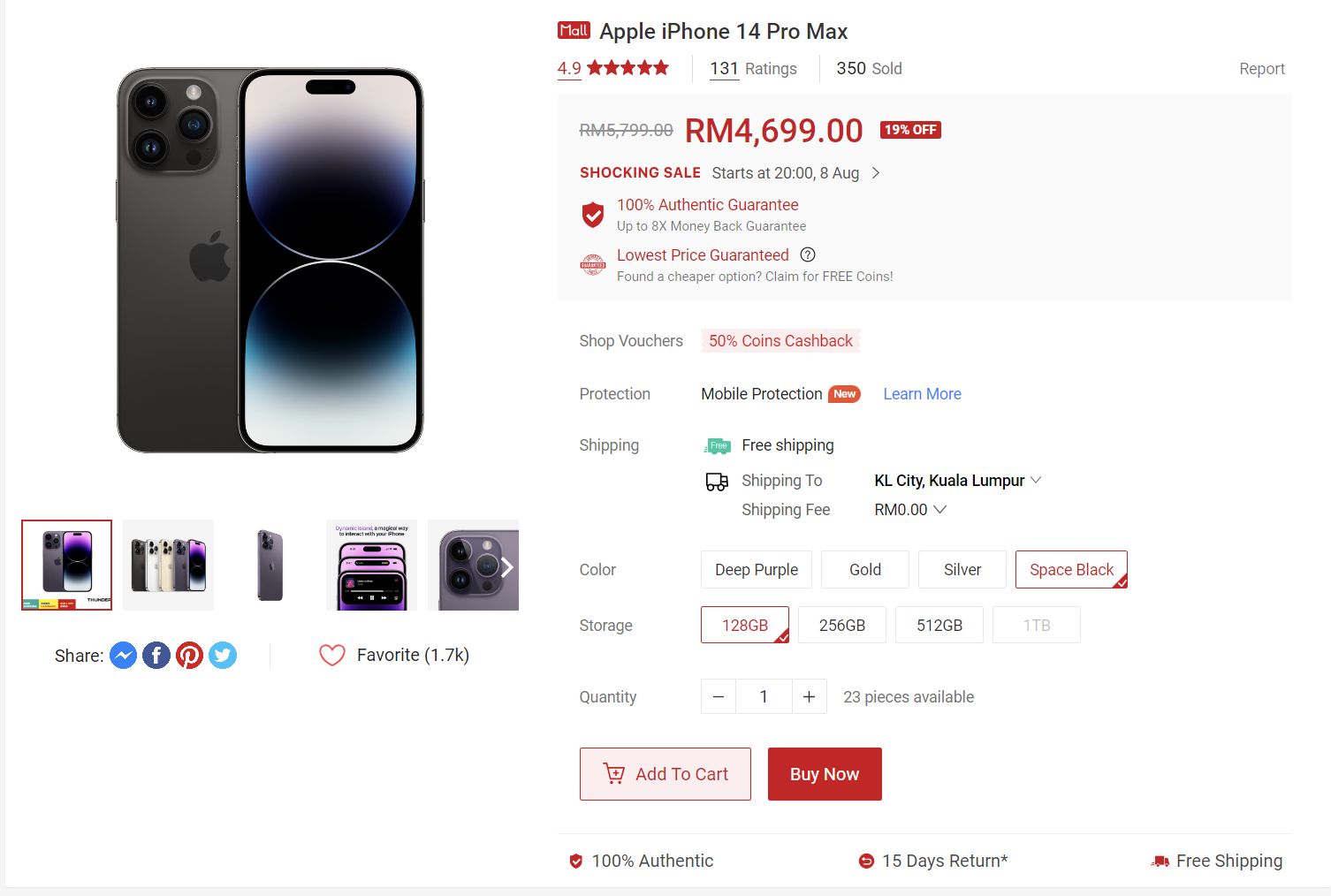Click the 100% Authentic Guarantee shield icon
1331x896 pixels.
pos(592,214)
